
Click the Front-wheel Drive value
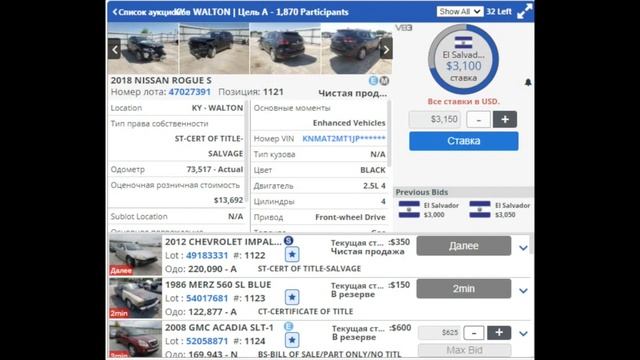tap(350, 217)
